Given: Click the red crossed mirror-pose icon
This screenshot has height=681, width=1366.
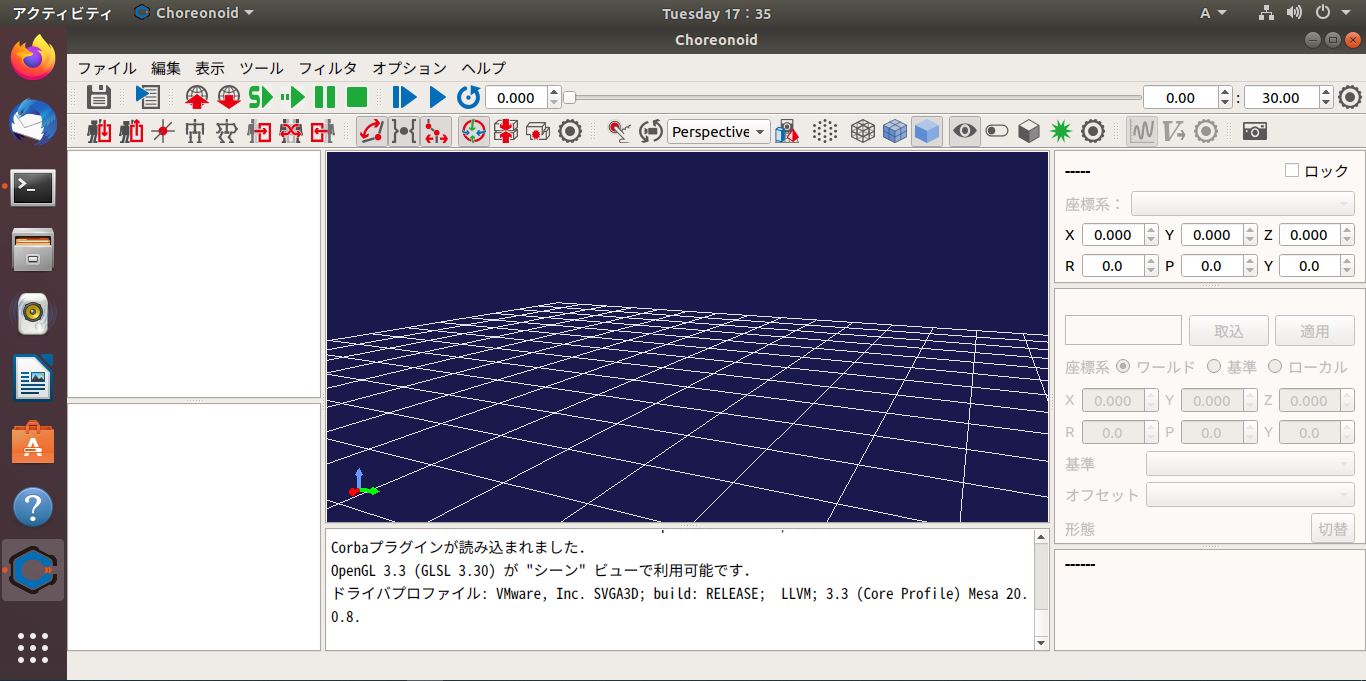Looking at the screenshot, I should coord(291,131).
